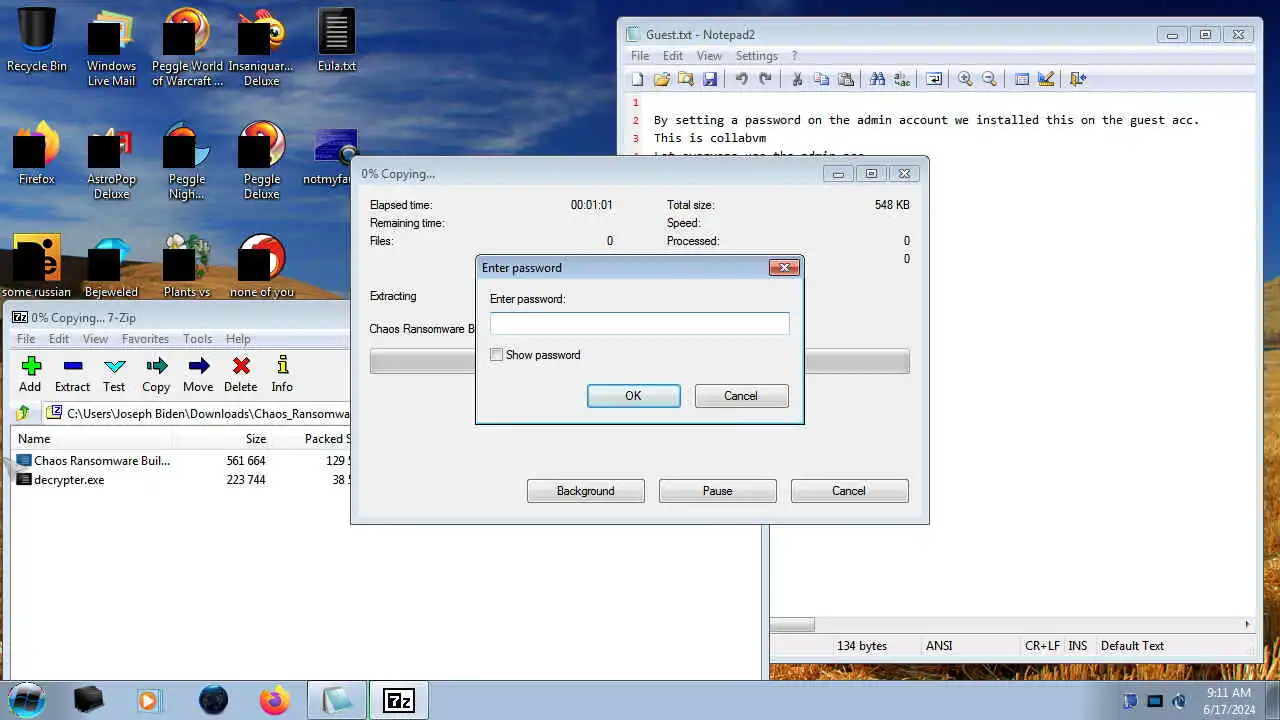The image size is (1280, 720).
Task: Click the up-folder icon in 7-Zip address bar
Action: tap(22, 413)
